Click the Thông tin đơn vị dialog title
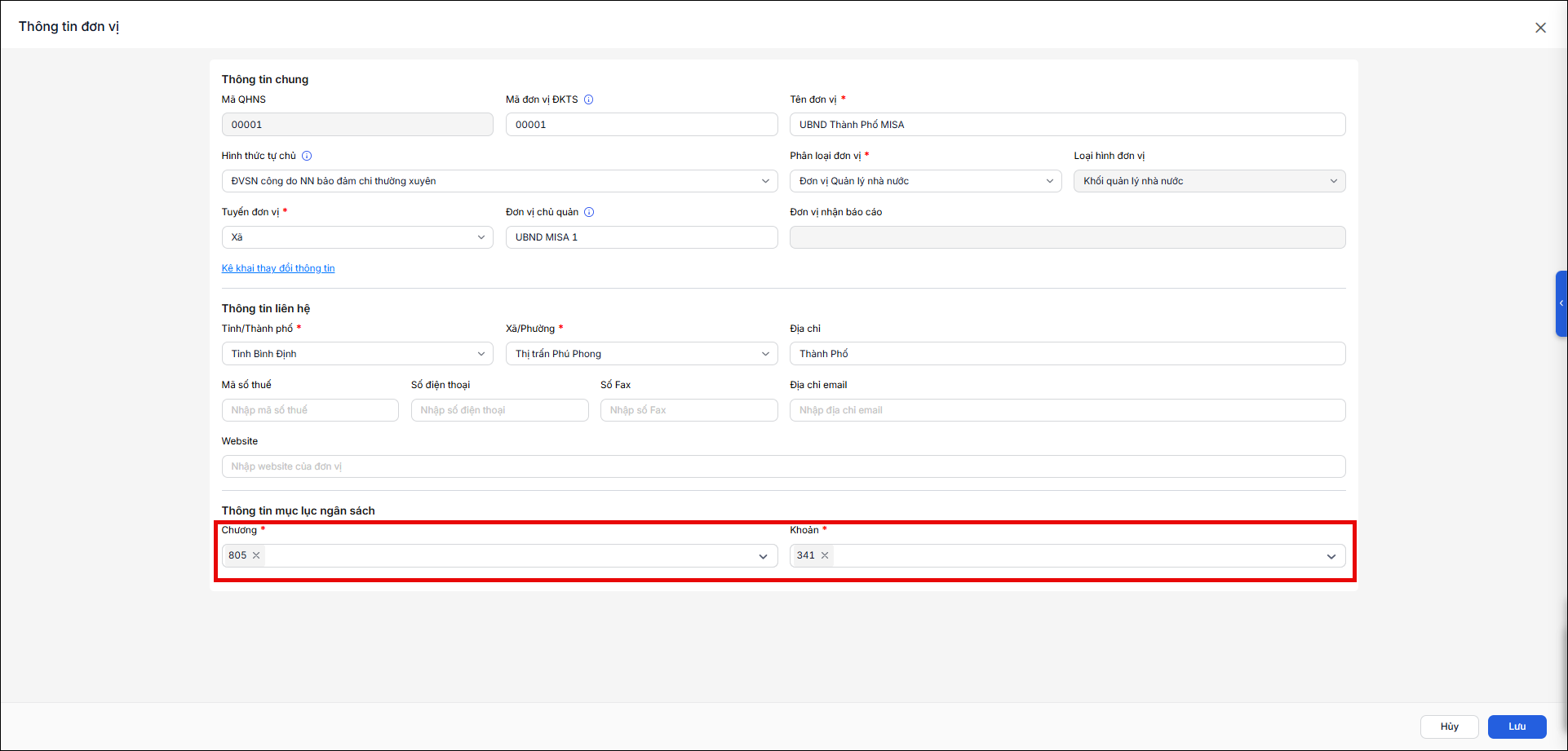 coord(69,27)
